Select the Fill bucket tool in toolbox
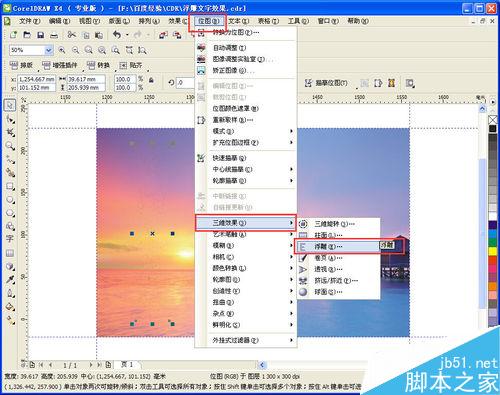Viewport: 500px width, 395px height. tap(10, 306)
